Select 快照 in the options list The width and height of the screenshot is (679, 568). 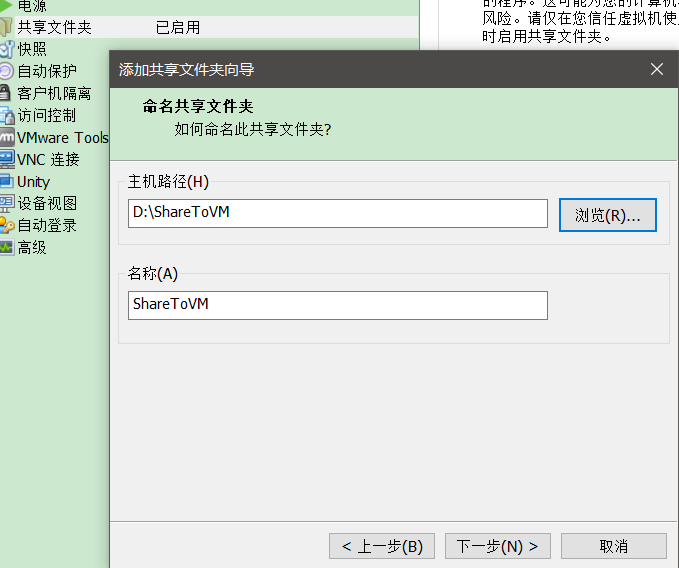pos(32,49)
